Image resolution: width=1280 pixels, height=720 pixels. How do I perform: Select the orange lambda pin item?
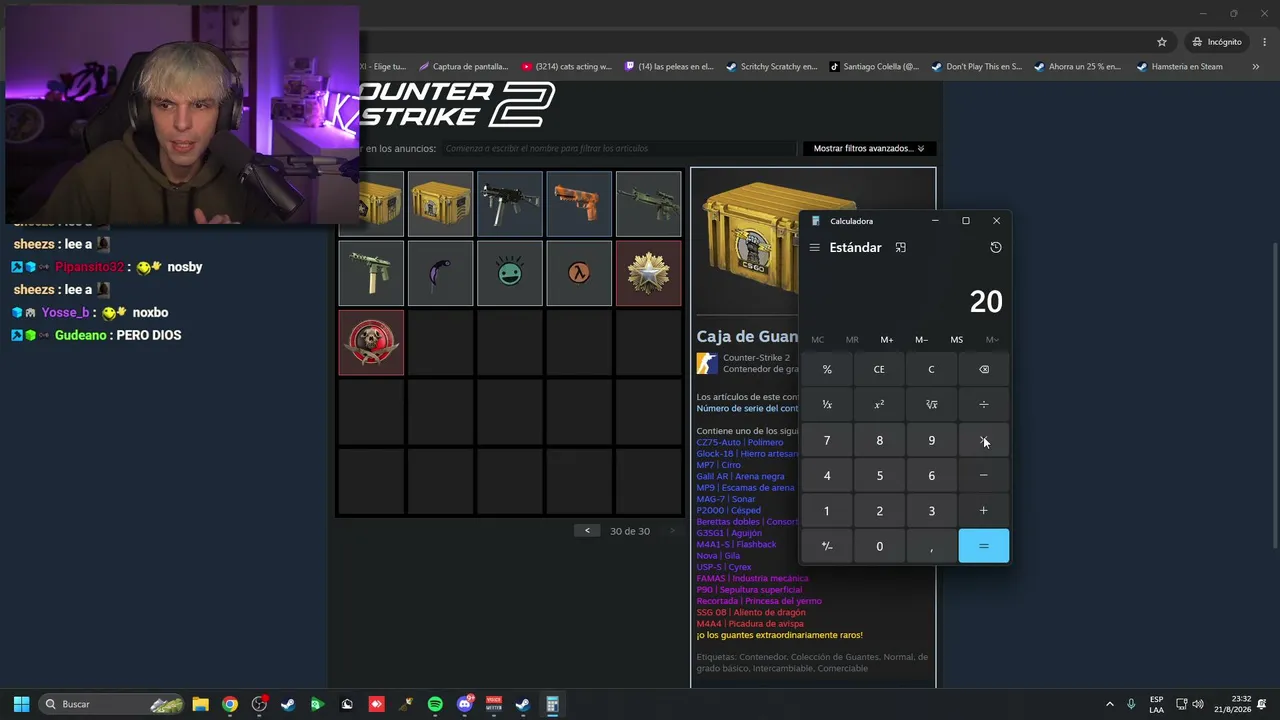tap(579, 273)
